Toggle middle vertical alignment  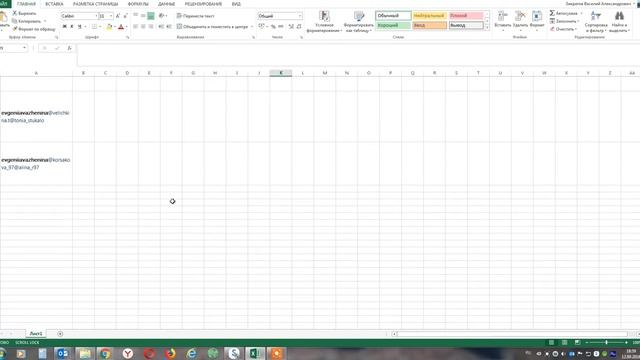pyautogui.click(x=143, y=16)
